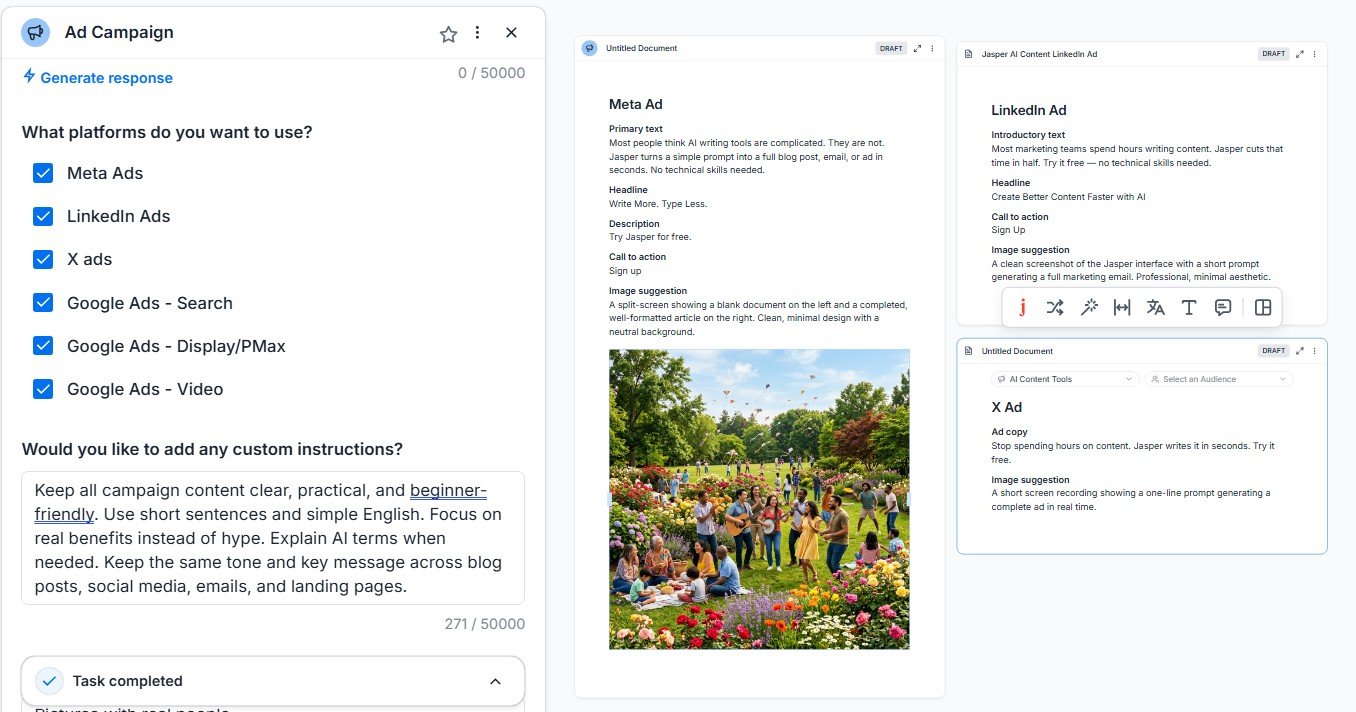Screen dimensions: 1356x712
Task: Open the Meta Ad document's more options menu
Action: pos(932,48)
